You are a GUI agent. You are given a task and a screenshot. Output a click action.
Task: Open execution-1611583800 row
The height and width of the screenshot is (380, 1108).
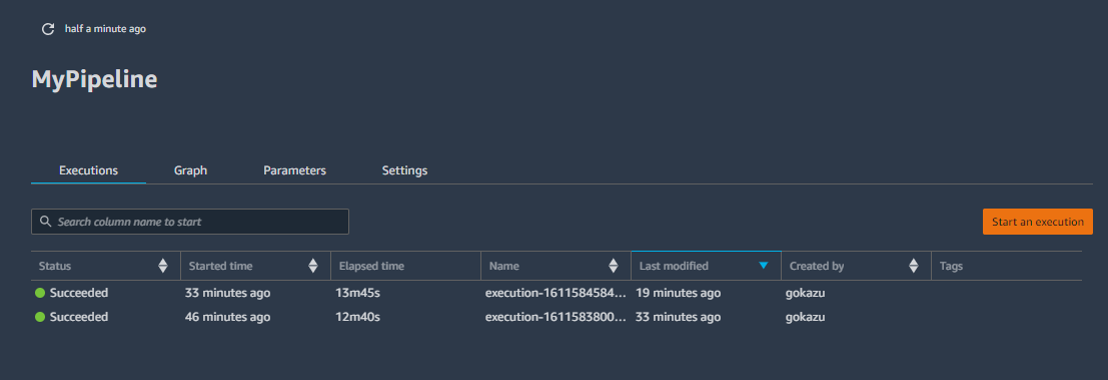(556, 317)
